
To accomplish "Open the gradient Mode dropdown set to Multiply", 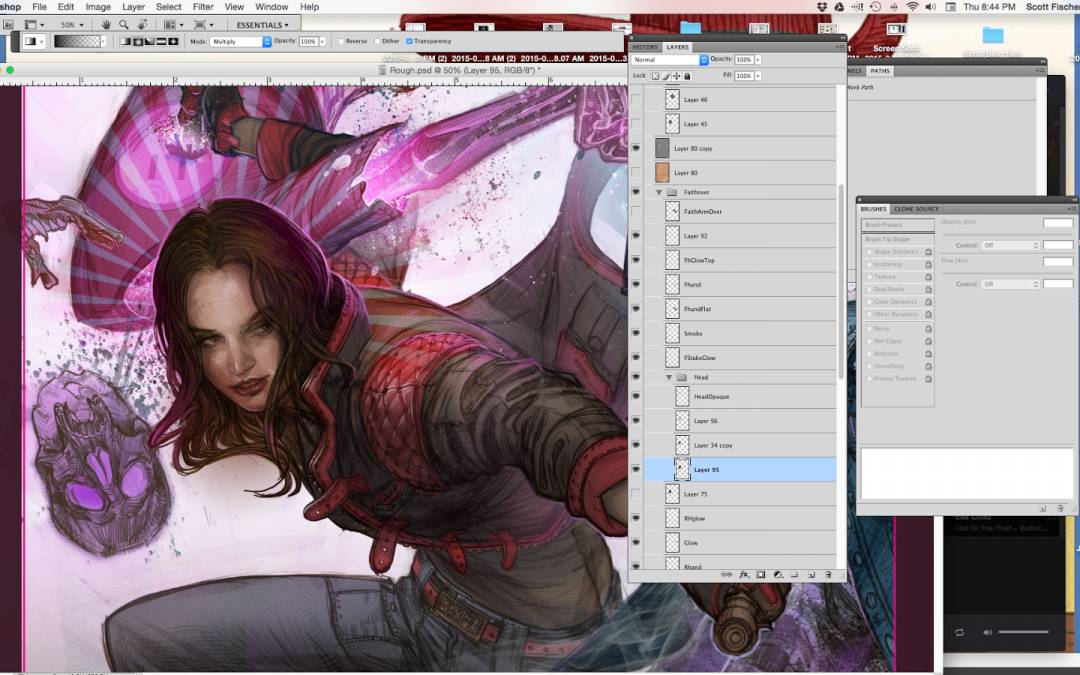I will (x=240, y=41).
